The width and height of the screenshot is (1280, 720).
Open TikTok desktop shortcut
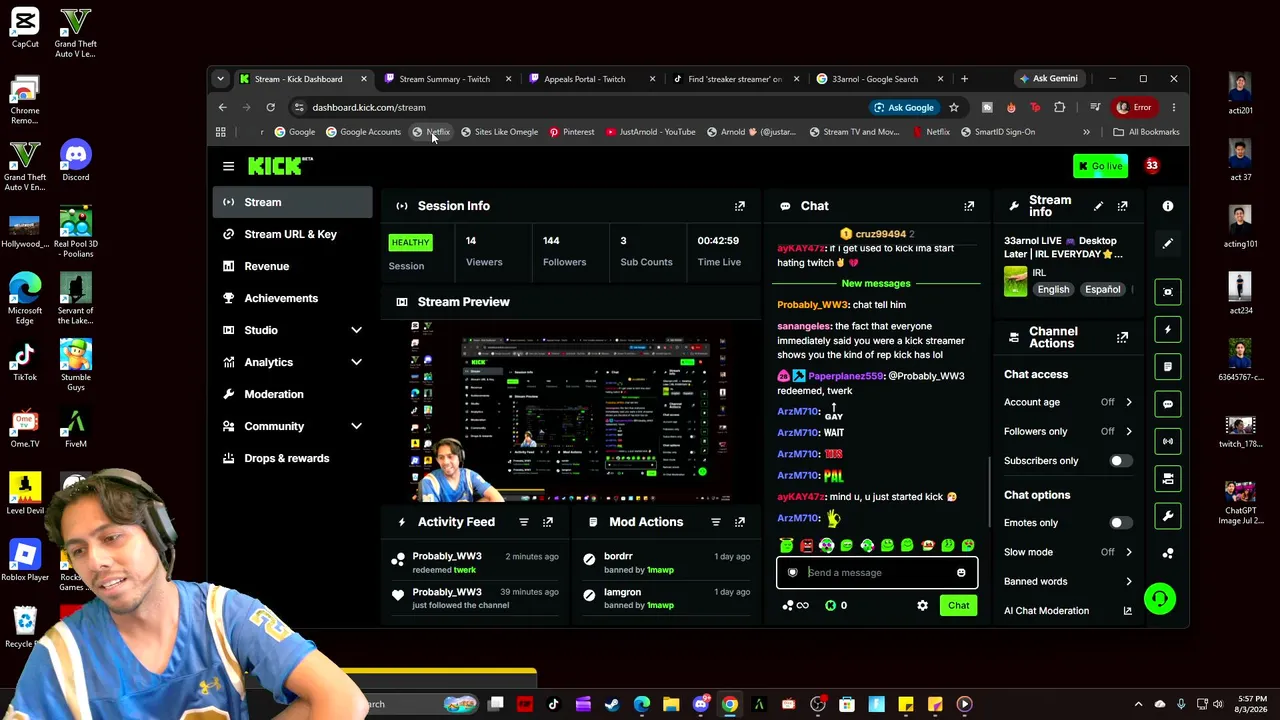click(24, 362)
